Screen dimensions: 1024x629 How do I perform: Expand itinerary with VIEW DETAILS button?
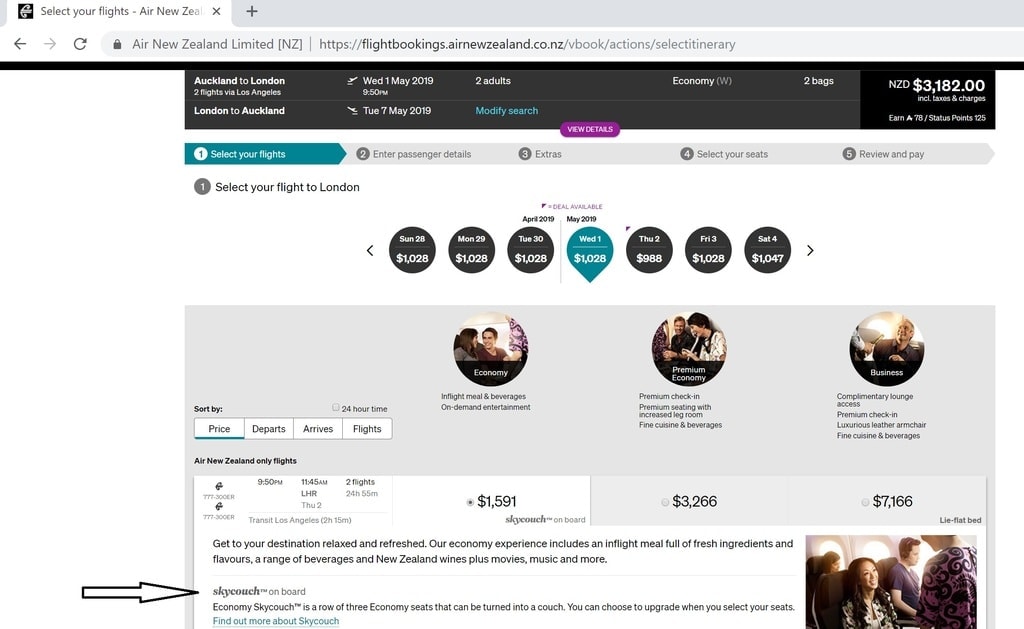[590, 129]
